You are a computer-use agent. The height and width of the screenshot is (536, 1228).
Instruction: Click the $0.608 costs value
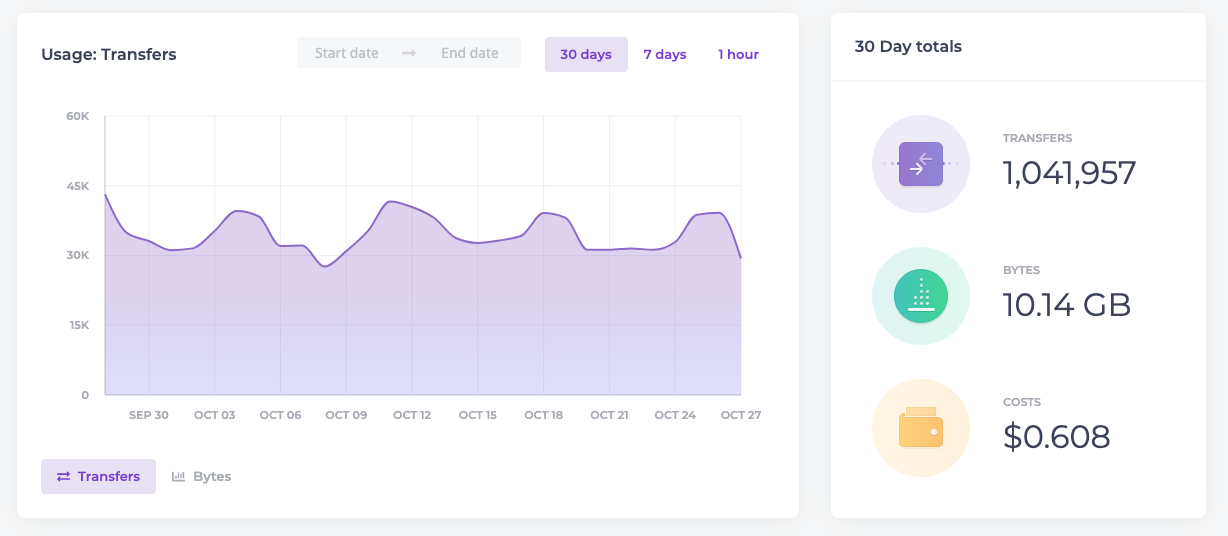click(1057, 437)
